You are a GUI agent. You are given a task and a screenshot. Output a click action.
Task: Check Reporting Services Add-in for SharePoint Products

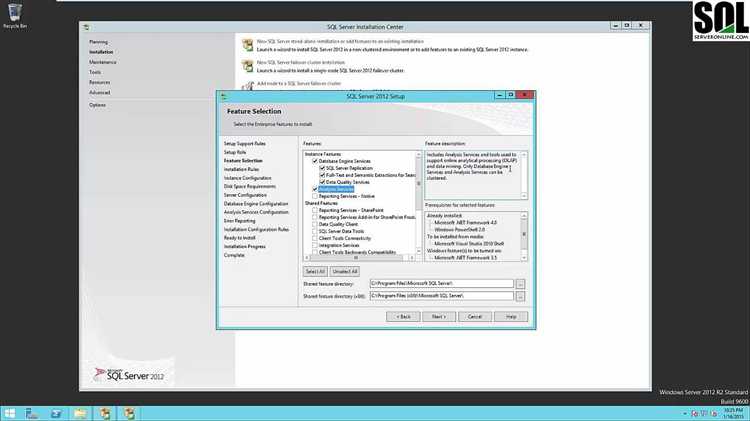pos(315,217)
